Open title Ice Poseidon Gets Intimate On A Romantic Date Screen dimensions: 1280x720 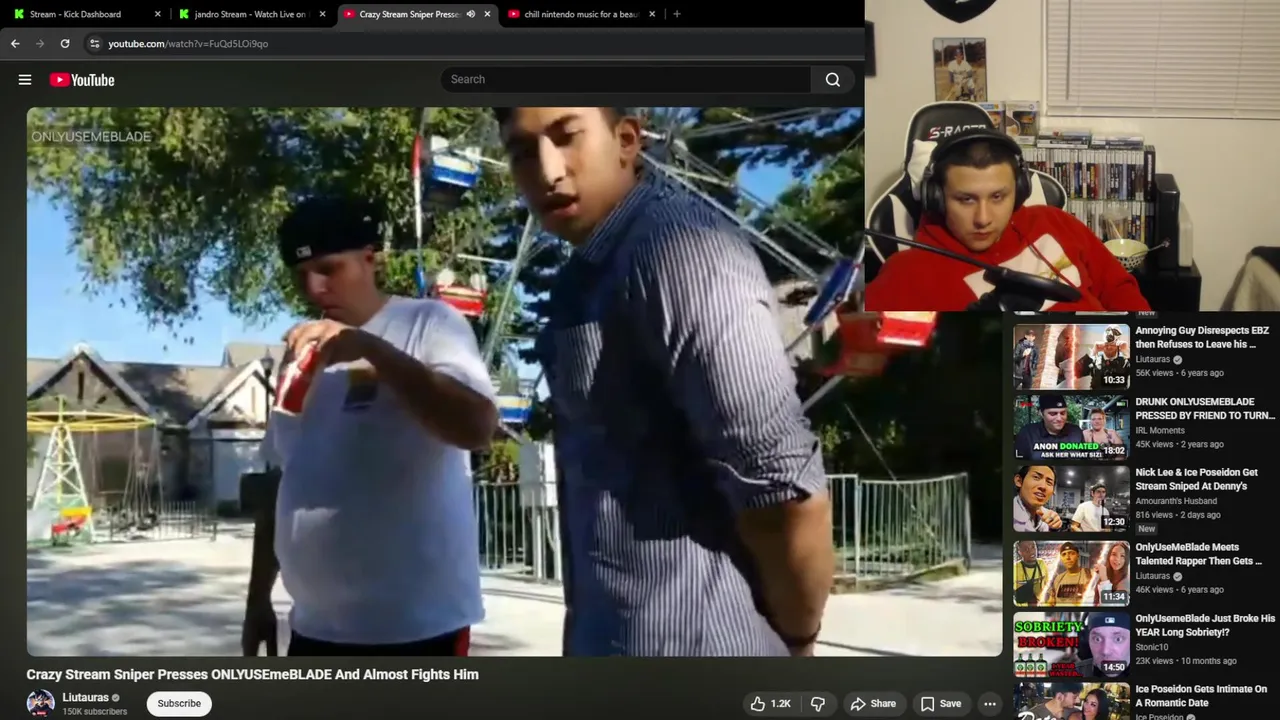pos(1201,696)
